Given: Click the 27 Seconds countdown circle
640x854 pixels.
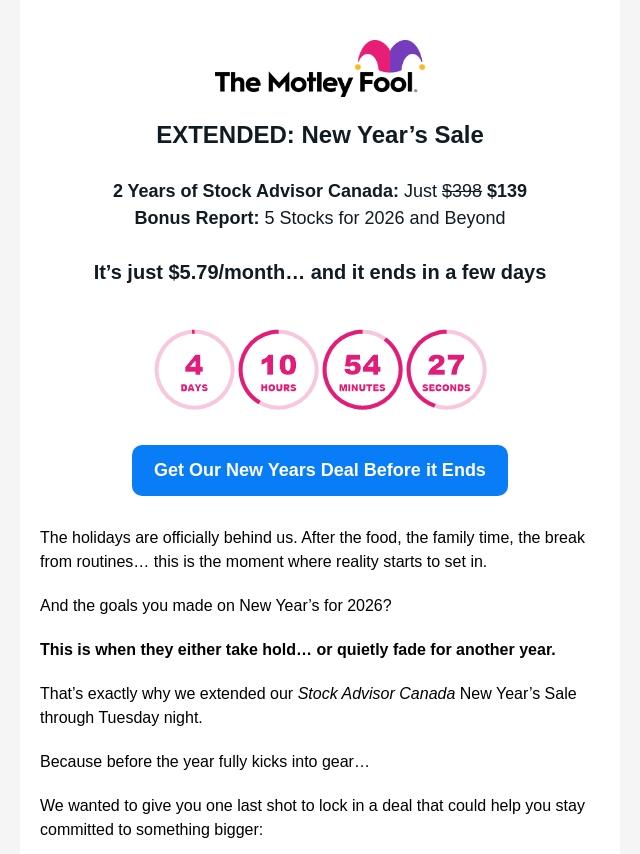Looking at the screenshot, I should [x=446, y=370].
